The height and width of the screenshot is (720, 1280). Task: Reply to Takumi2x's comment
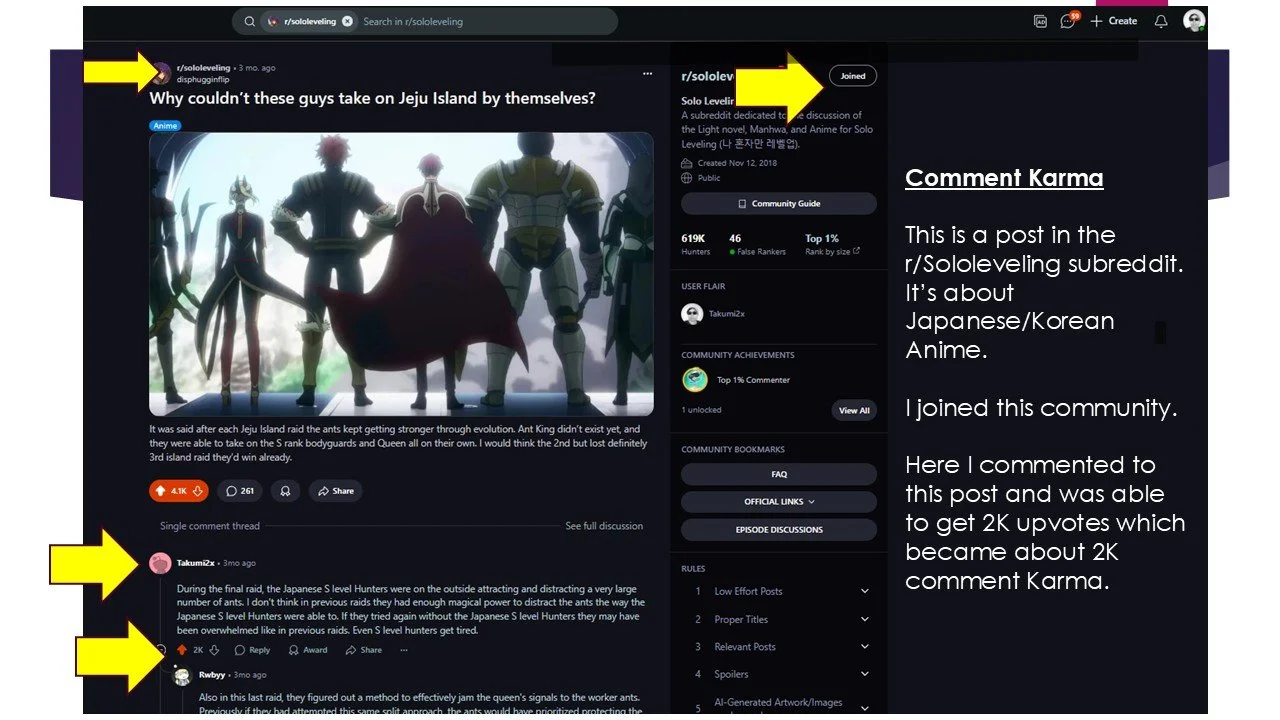[252, 650]
